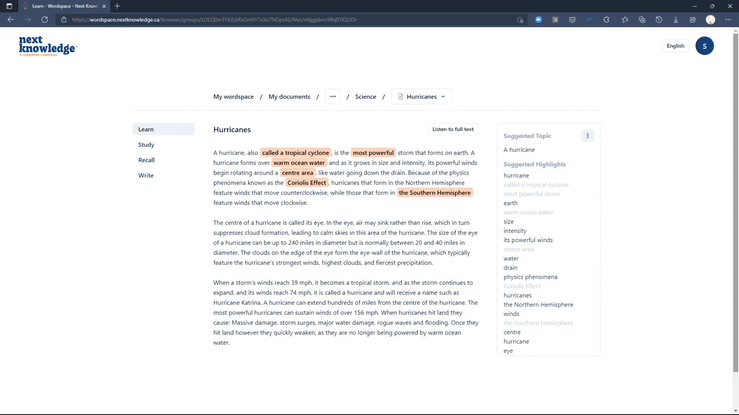Select the Learn sidebar tab

(x=164, y=129)
